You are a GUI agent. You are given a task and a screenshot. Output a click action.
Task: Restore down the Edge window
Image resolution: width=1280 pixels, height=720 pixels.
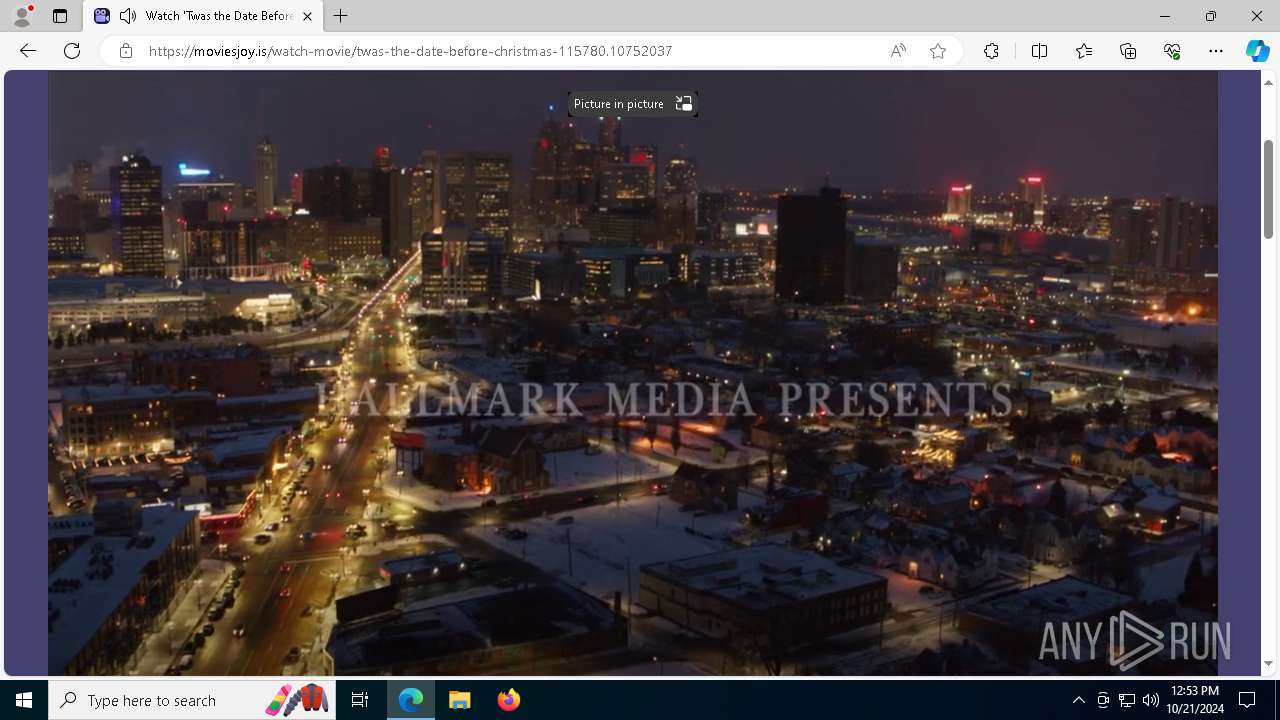tap(1211, 16)
